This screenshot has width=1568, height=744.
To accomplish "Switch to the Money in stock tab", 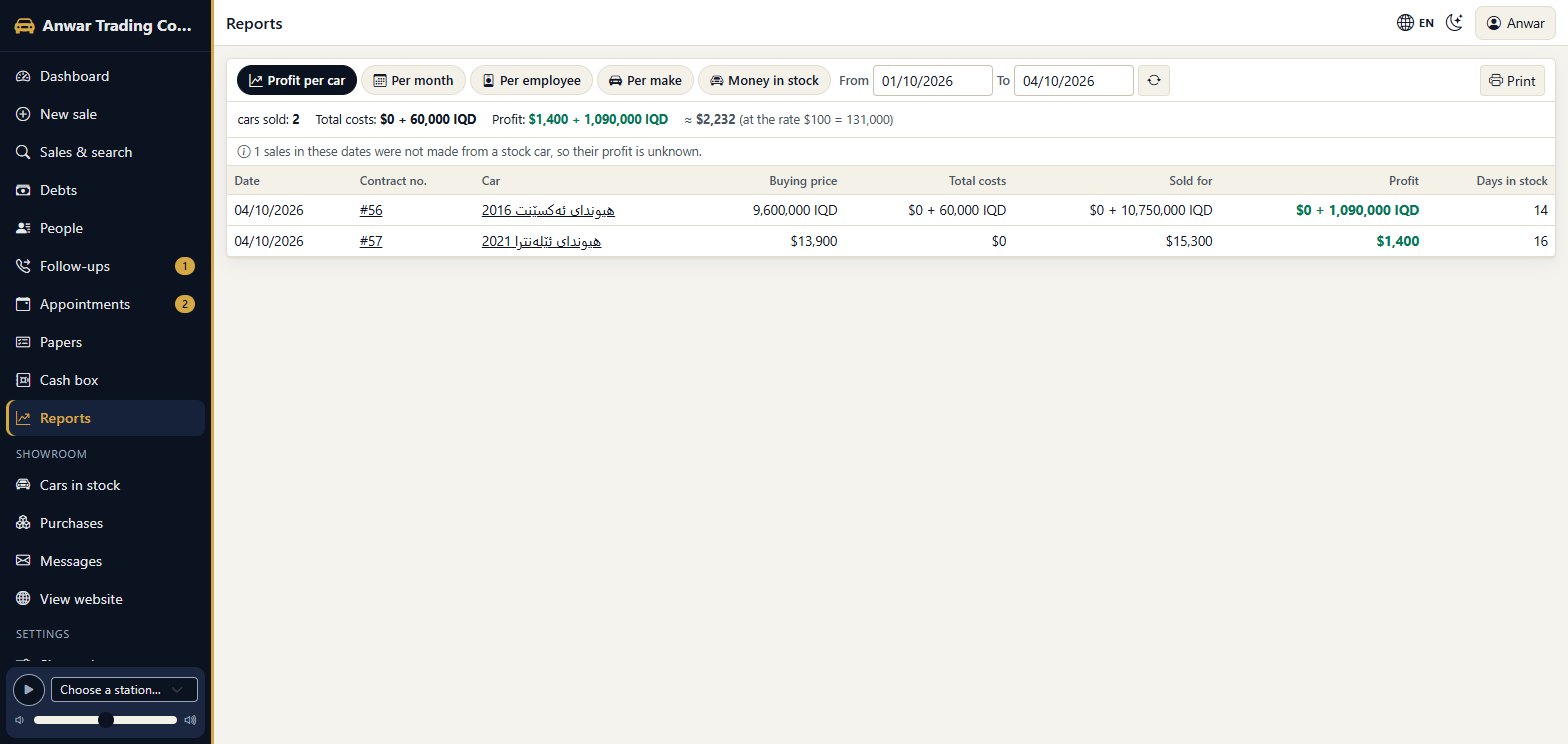I will pyautogui.click(x=764, y=80).
